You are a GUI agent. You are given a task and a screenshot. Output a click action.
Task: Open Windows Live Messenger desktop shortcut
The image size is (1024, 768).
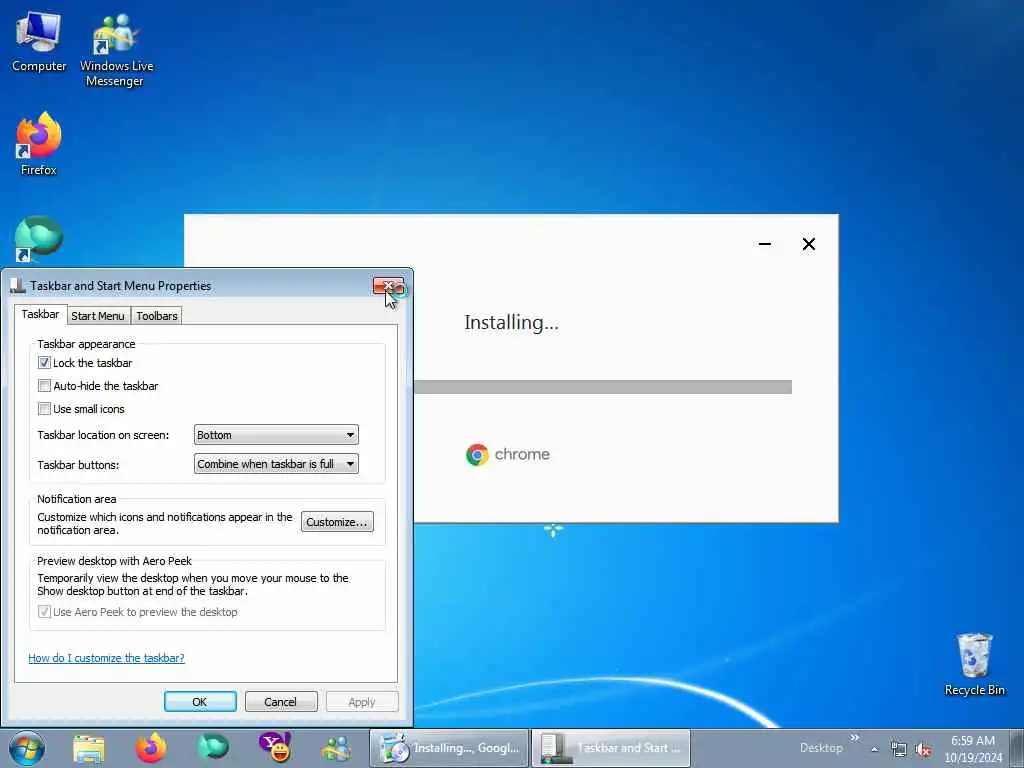pos(116,49)
